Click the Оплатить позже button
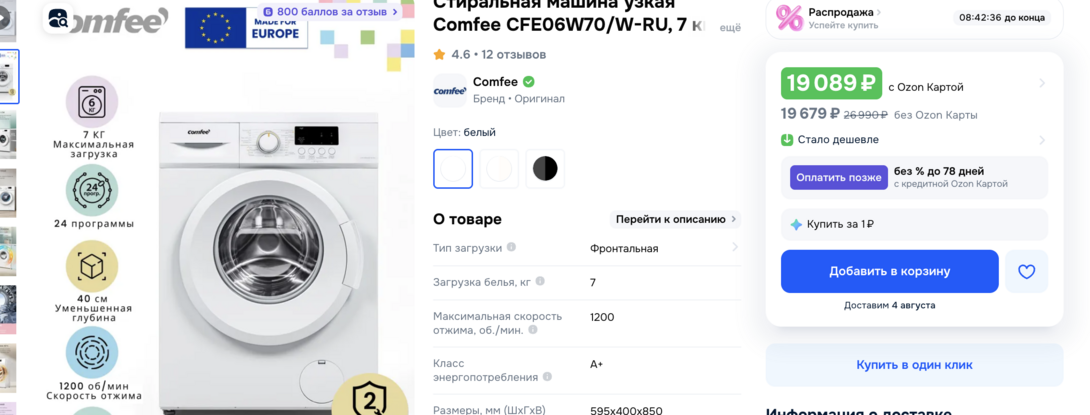 (x=839, y=177)
